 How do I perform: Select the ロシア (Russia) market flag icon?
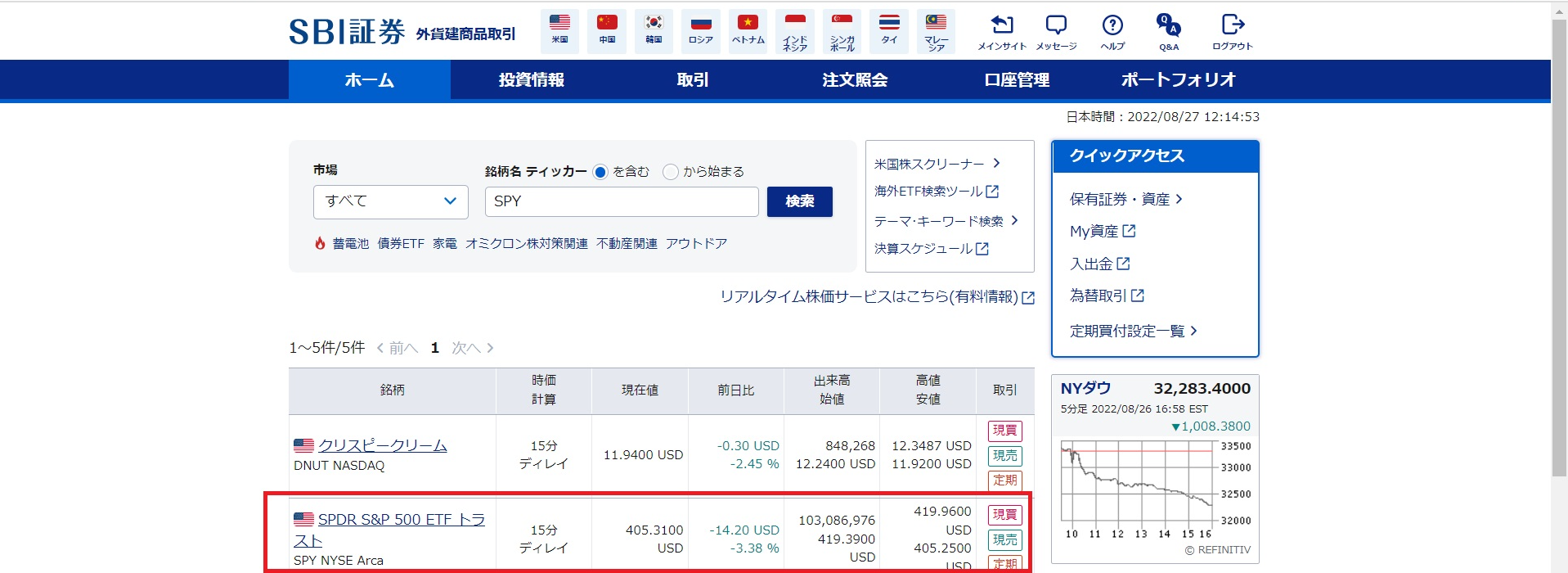point(701,31)
